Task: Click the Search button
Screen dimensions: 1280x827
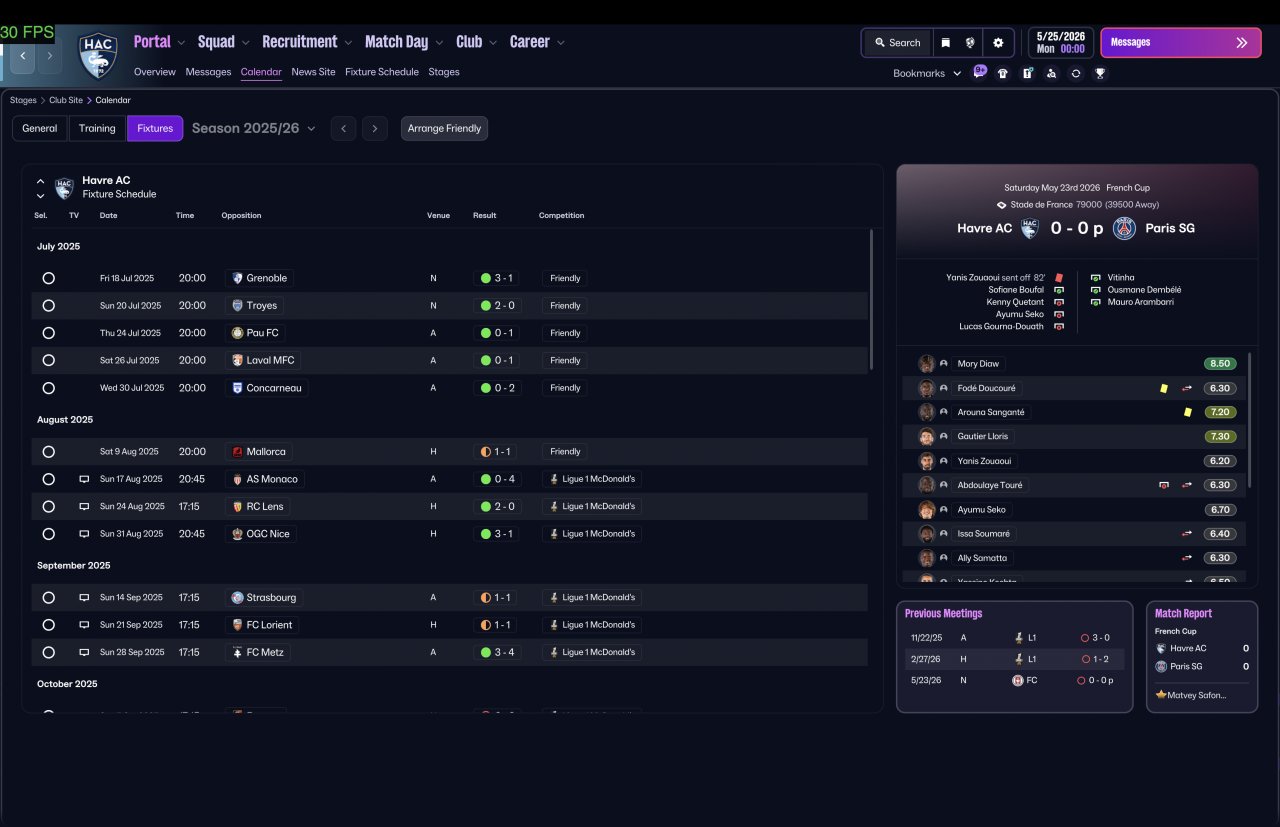Action: pos(897,43)
